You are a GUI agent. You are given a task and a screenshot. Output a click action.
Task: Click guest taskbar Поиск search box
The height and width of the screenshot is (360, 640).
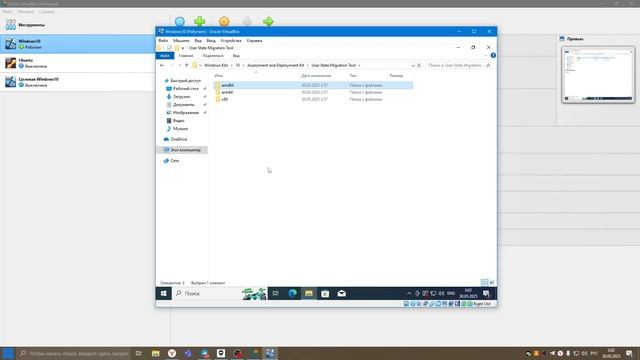220,293
